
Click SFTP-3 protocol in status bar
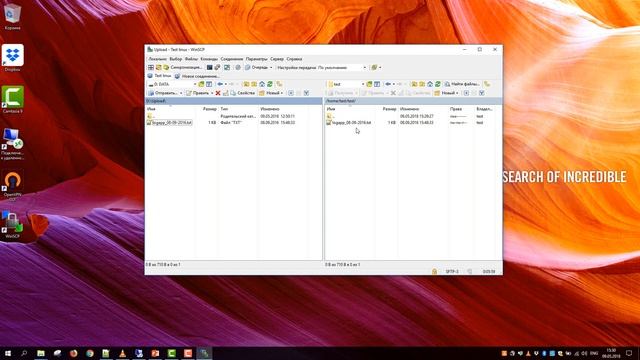pos(452,271)
